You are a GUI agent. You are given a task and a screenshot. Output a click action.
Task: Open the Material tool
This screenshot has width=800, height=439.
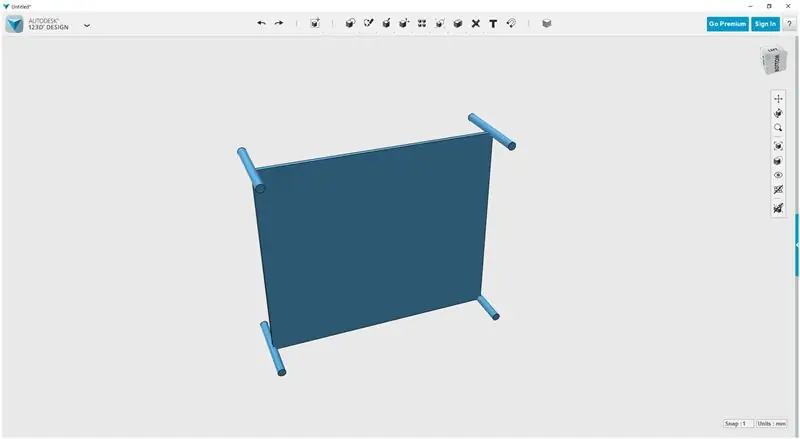546,23
